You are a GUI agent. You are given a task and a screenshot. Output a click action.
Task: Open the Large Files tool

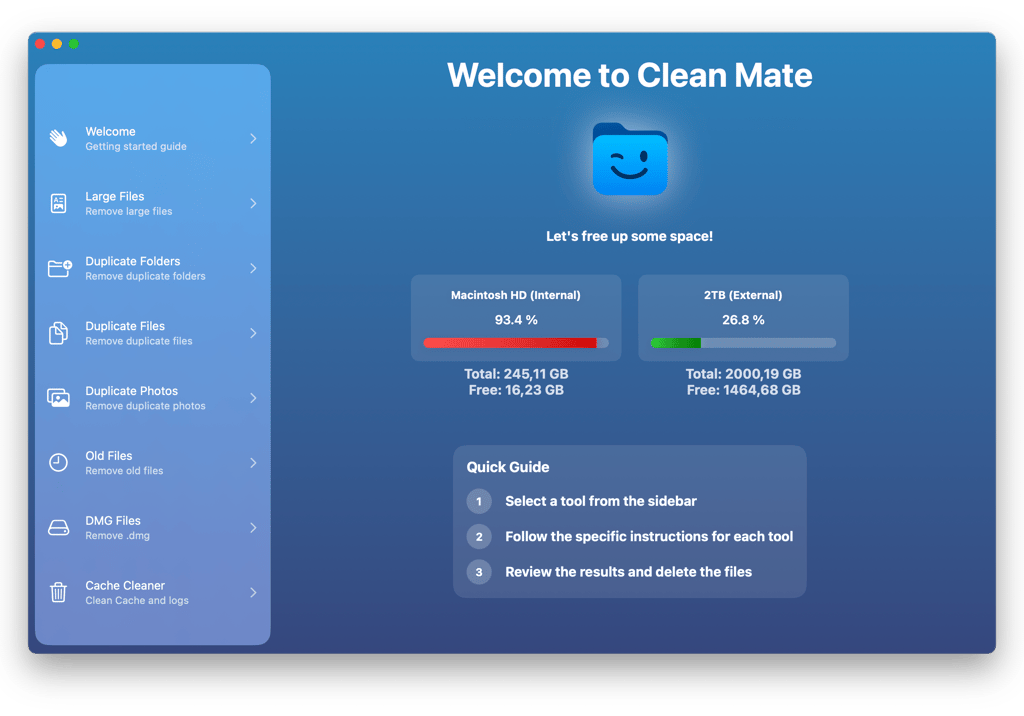[x=153, y=203]
